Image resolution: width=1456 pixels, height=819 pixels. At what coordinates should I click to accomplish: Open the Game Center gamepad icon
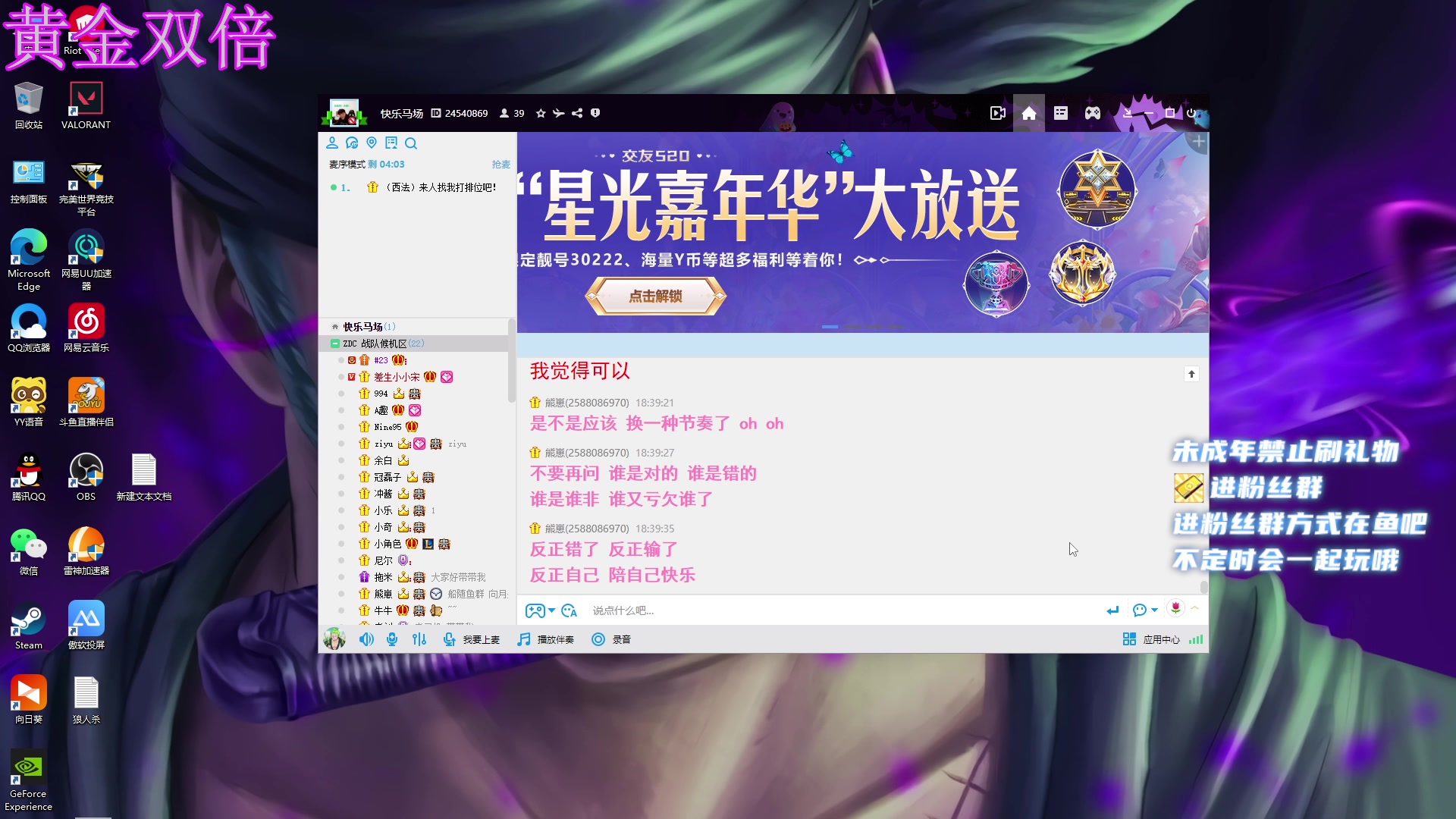[1092, 112]
